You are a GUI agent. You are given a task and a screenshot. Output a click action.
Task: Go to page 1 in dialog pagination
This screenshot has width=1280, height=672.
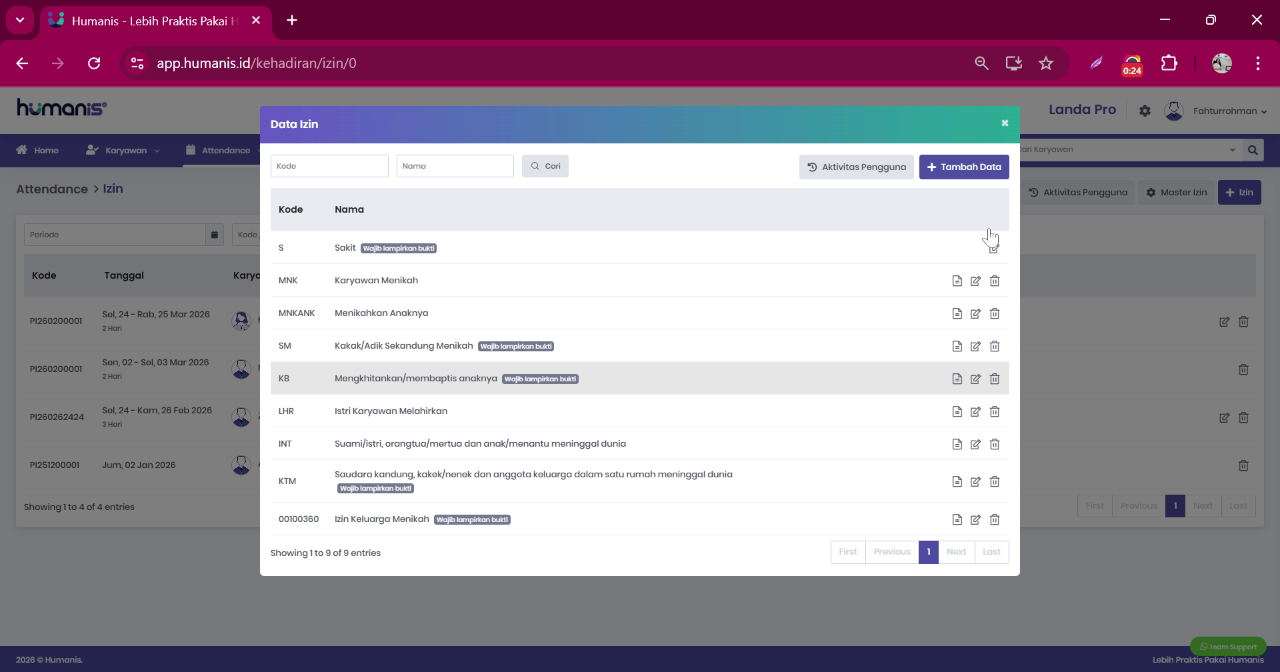point(928,552)
